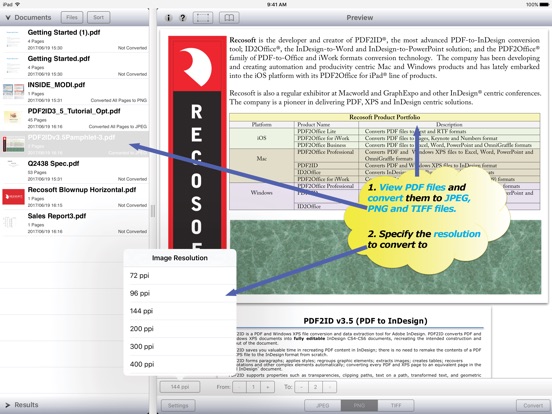Select Sales Report3.pdf document

pyautogui.click(x=74, y=223)
